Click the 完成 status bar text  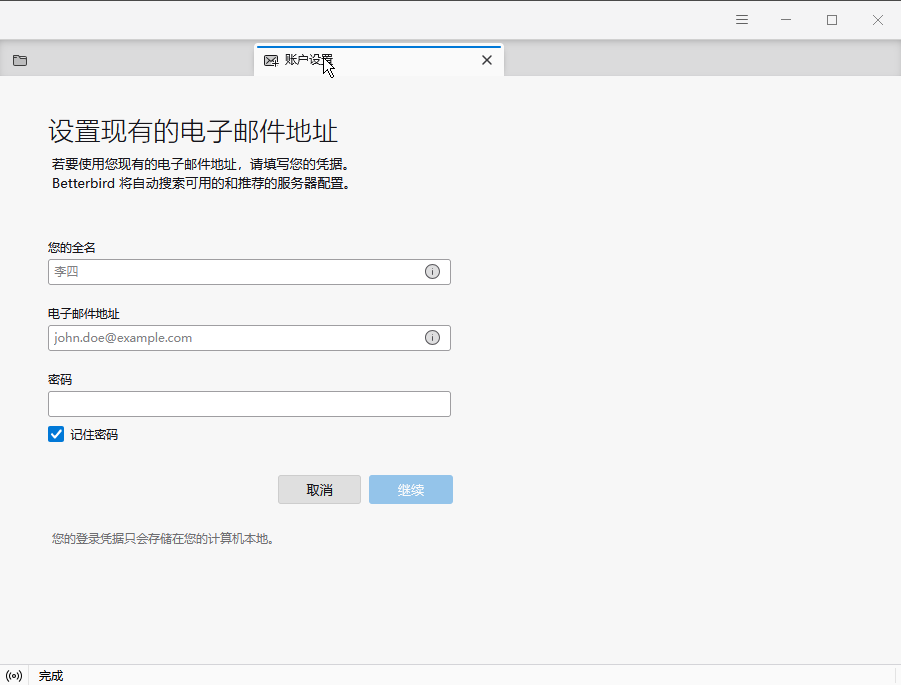point(51,676)
